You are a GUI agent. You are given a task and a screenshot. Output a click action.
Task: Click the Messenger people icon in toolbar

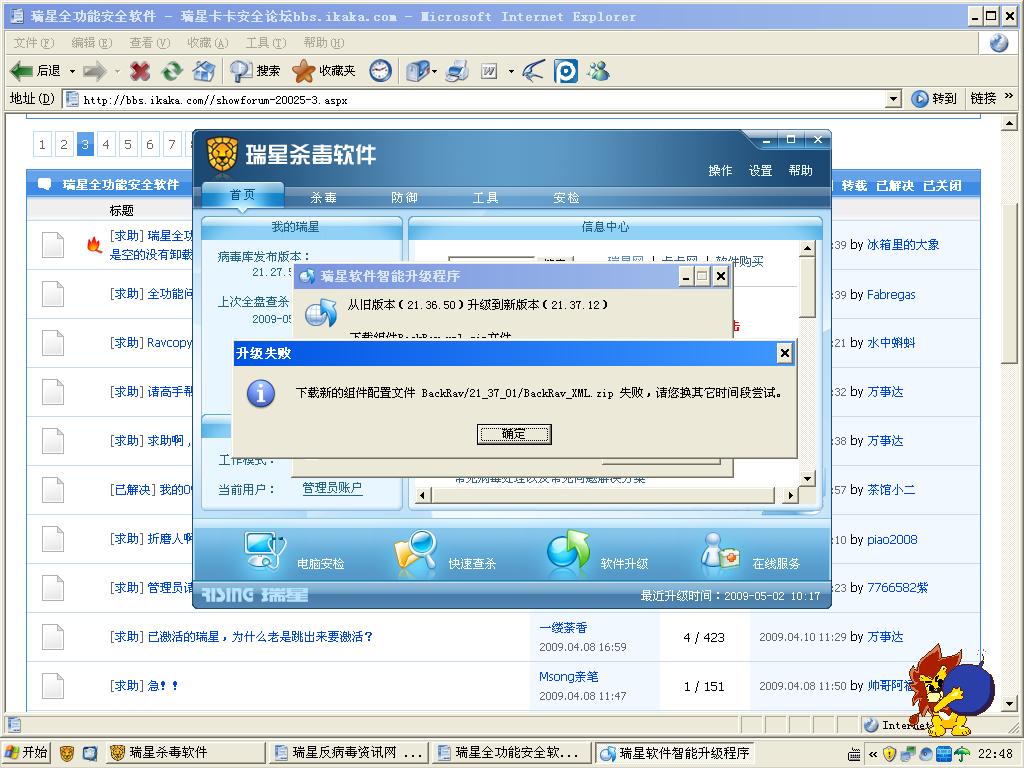[x=598, y=71]
